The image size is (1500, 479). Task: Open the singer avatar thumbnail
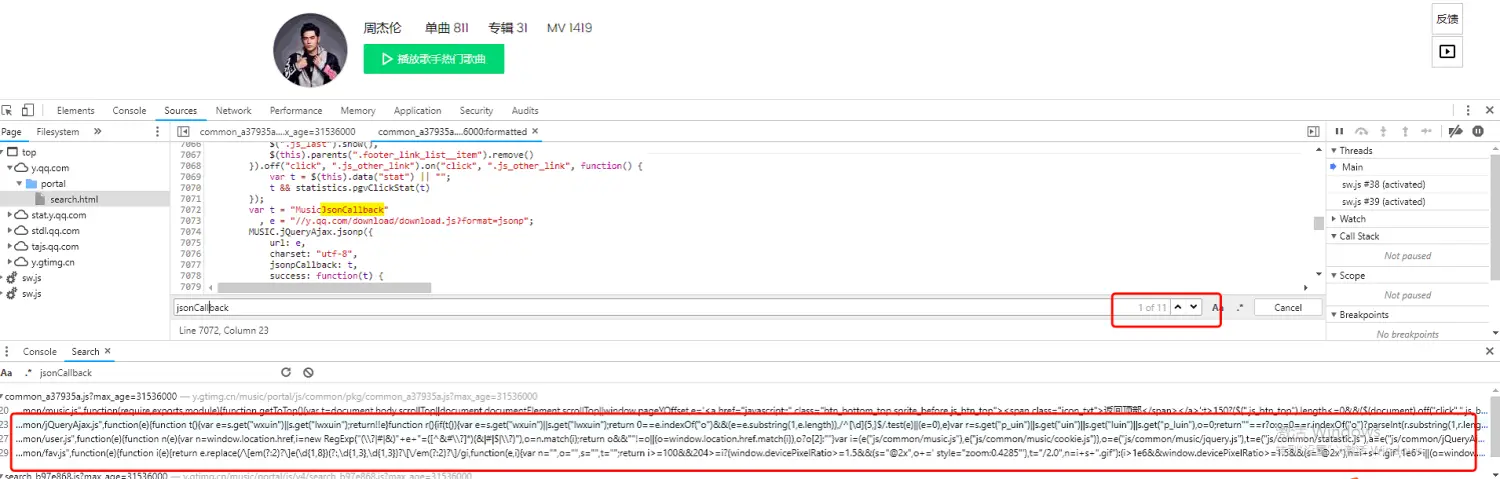309,50
